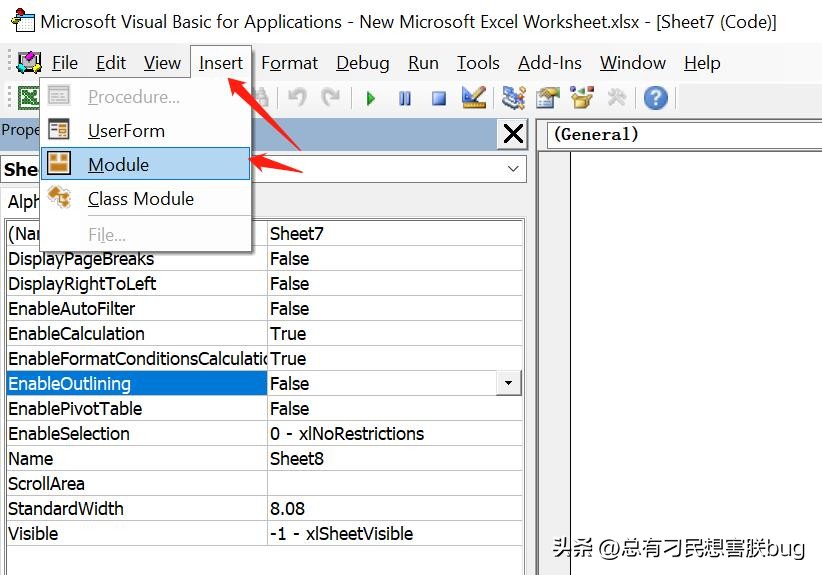This screenshot has width=822, height=575.
Task: Select the EnableCalculation property
Action: [137, 333]
